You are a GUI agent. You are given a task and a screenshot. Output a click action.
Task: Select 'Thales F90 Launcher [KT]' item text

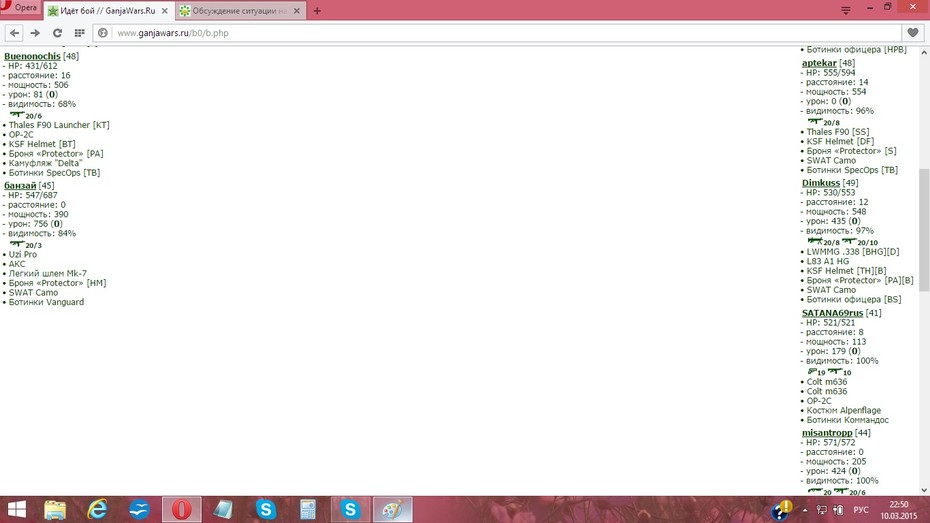[x=59, y=125]
